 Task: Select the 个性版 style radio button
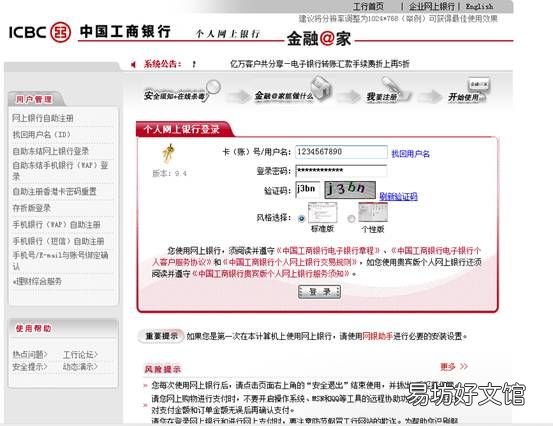coord(351,219)
